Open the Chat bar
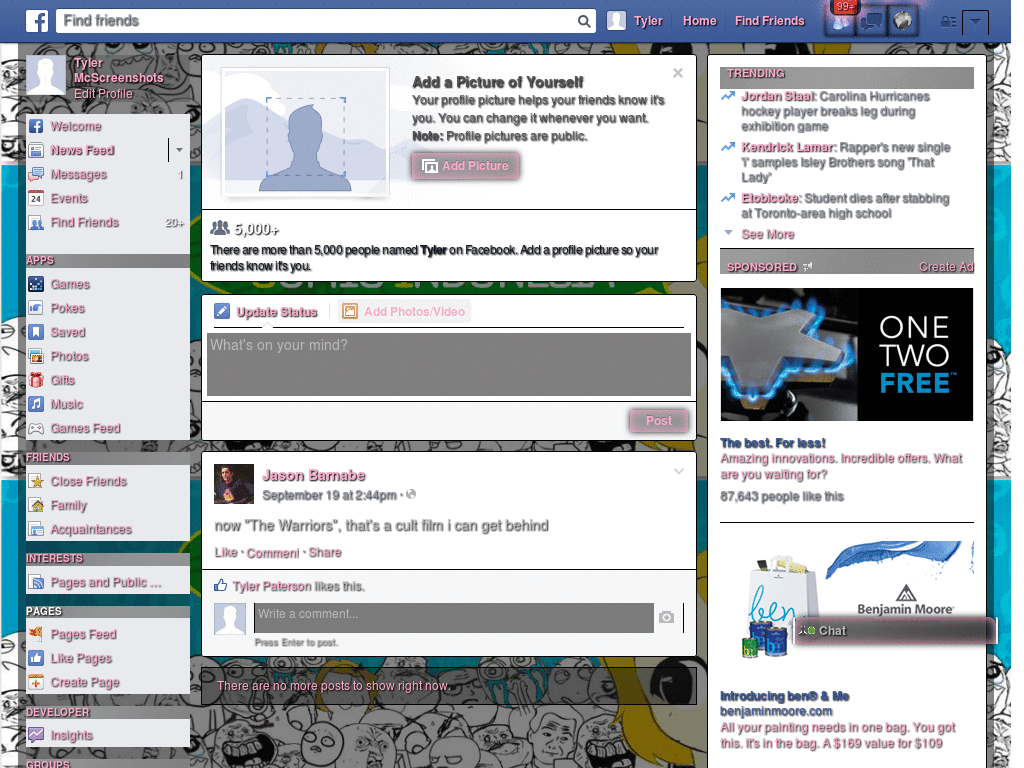1024x768 pixels. click(894, 631)
